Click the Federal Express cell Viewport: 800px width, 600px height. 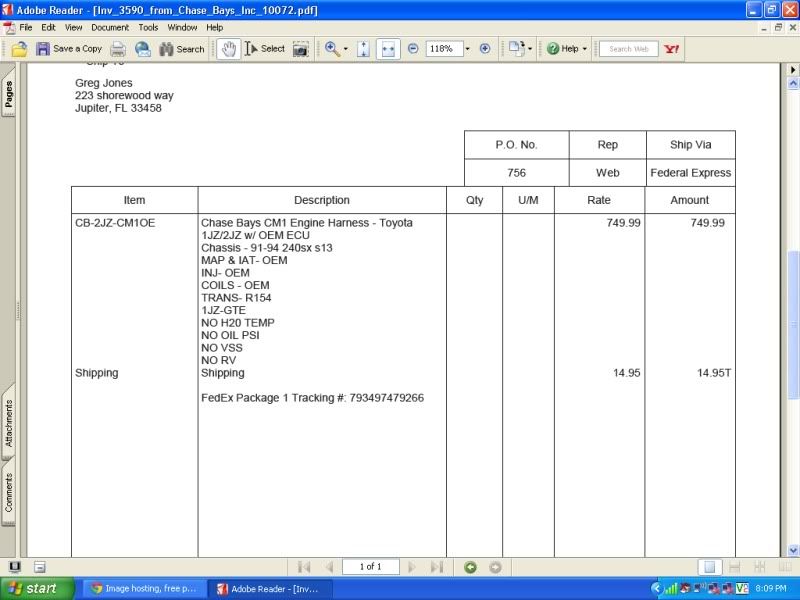click(690, 173)
